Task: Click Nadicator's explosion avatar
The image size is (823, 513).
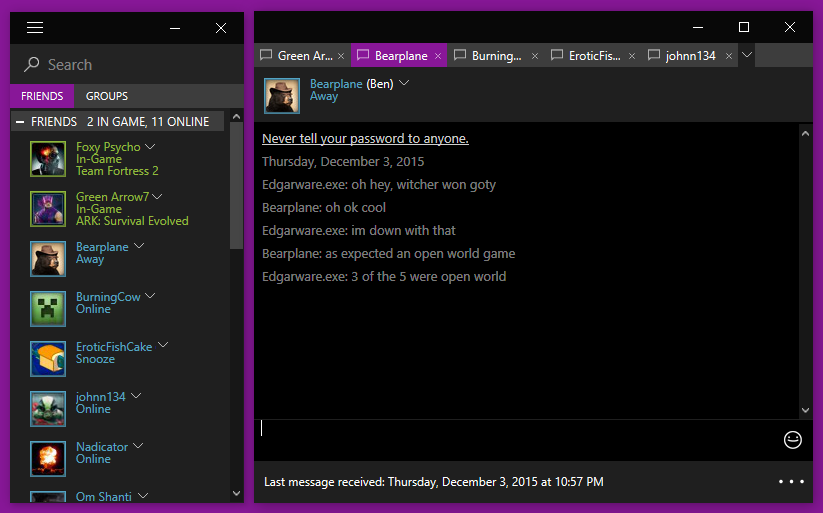Action: [x=47, y=459]
